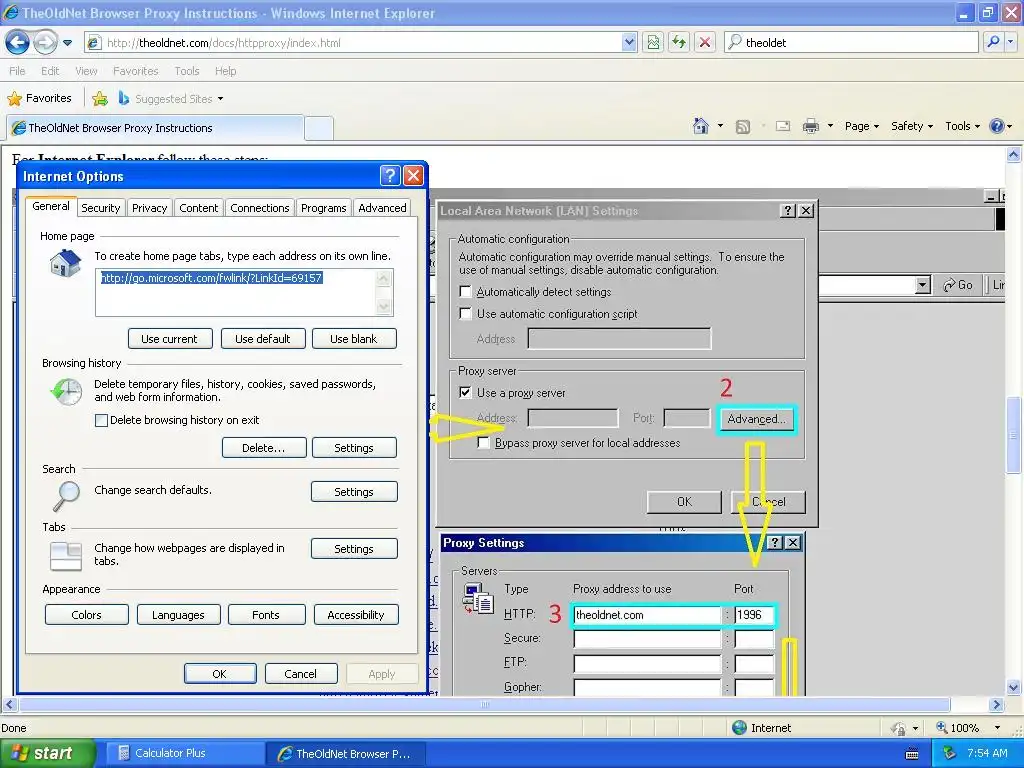This screenshot has width=1024, height=768.
Task: Switch to the Security tab
Action: pyautogui.click(x=101, y=208)
